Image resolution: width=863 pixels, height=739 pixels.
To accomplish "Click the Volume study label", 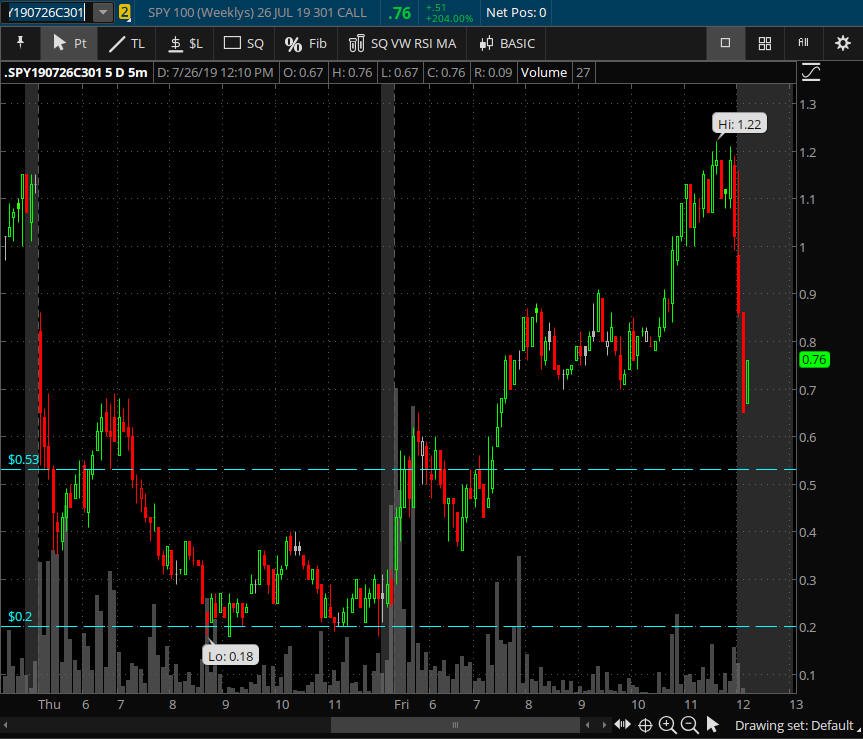I will coord(544,73).
